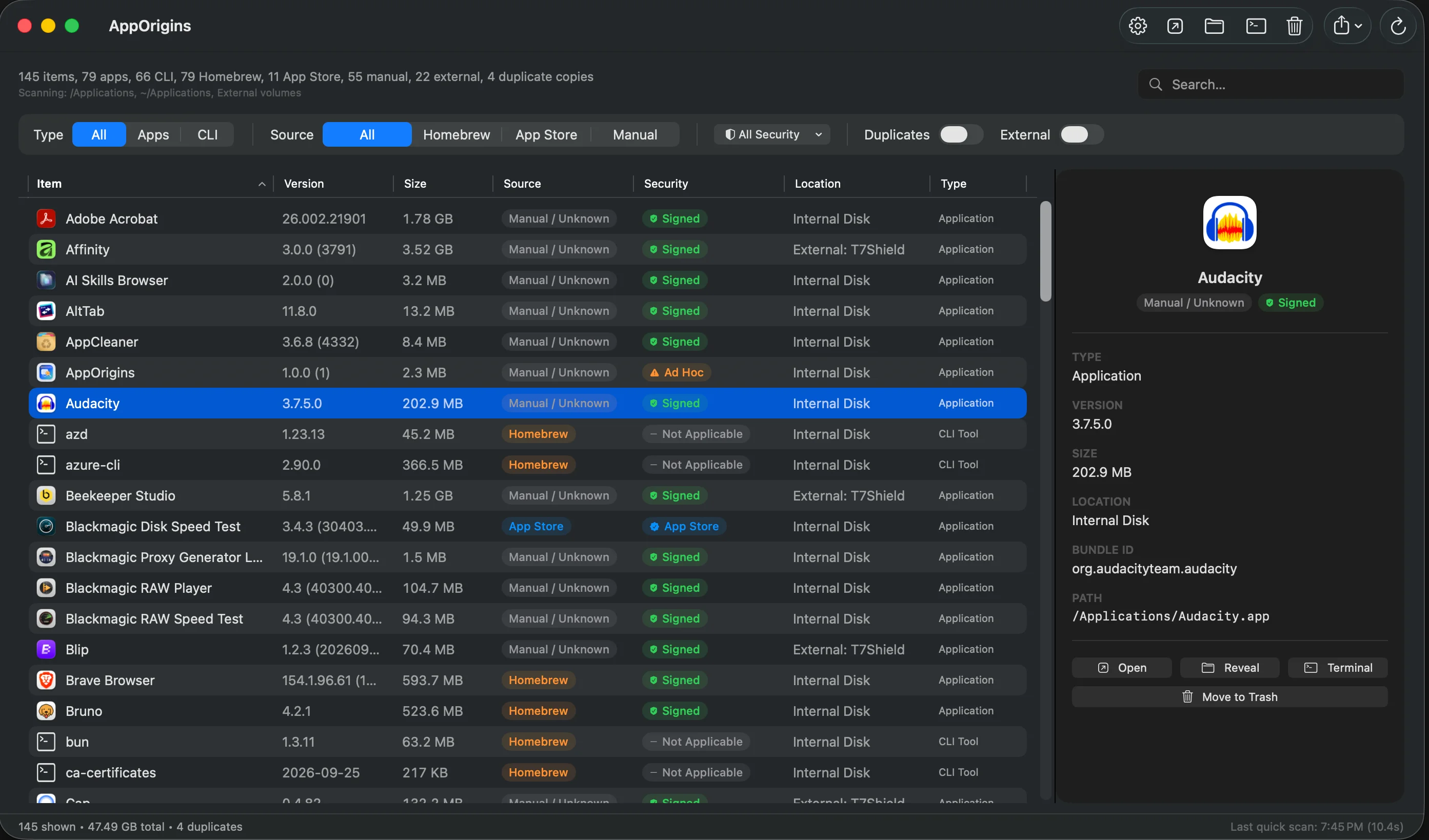Click the AppCleaner app icon
1429x840 pixels.
[x=46, y=342]
